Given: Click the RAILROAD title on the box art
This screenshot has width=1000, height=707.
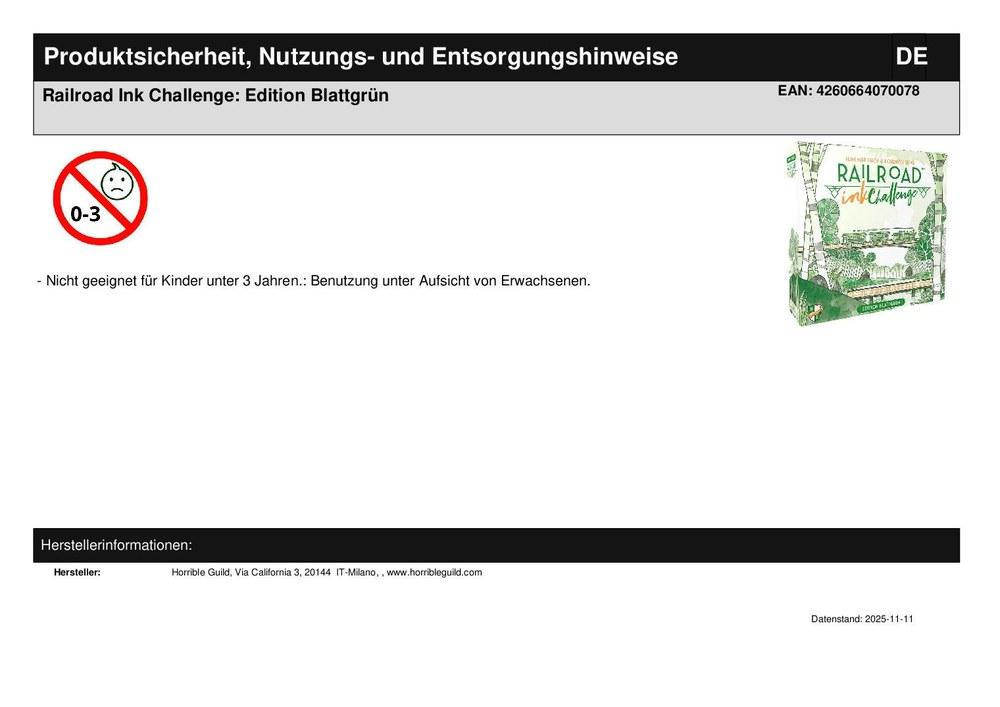Looking at the screenshot, I should point(879,173).
